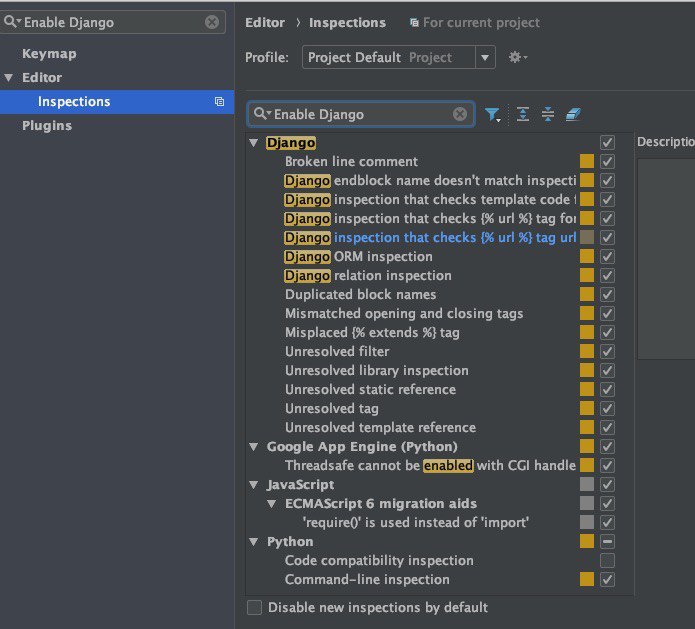Focus the inspections filter search field
Screen dimensions: 695x629
[360, 114]
